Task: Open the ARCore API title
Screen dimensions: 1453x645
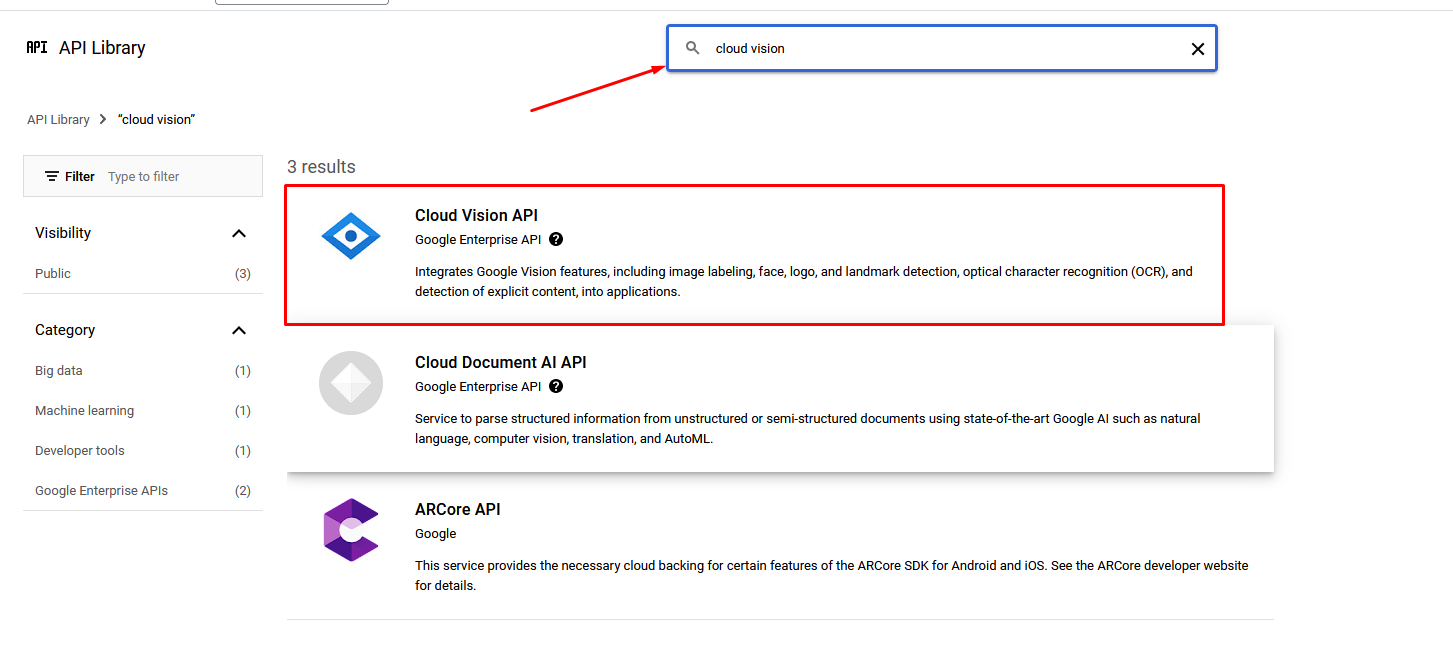Action: pos(457,509)
